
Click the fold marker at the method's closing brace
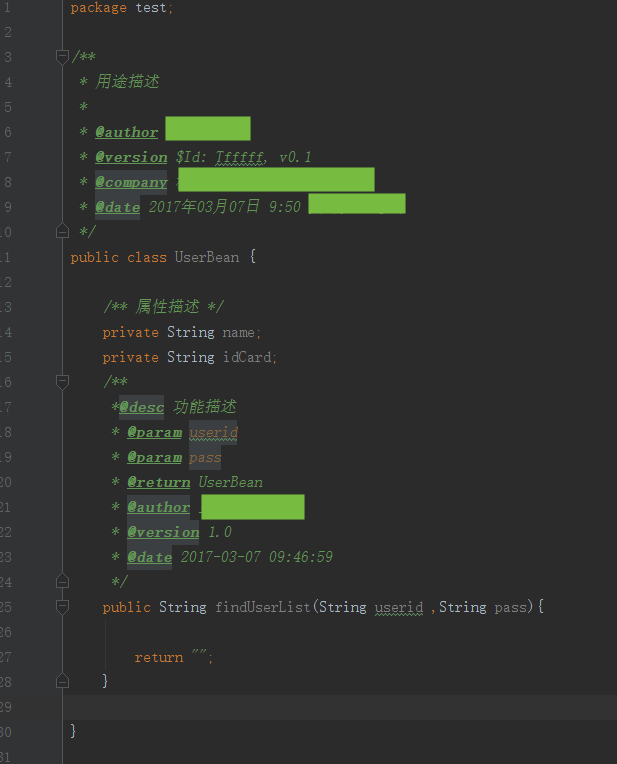tap(63, 681)
